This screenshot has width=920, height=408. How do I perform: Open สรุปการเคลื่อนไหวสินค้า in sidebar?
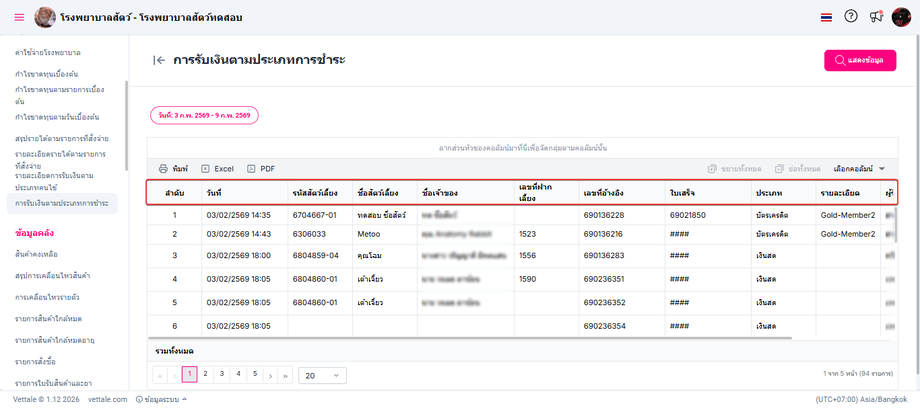(52, 275)
